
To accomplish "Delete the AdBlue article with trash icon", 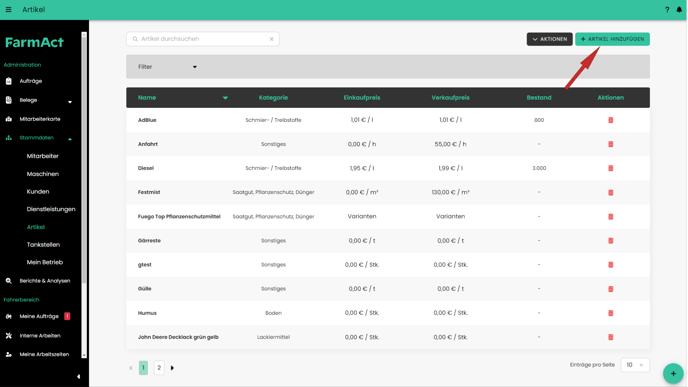I will pos(610,120).
